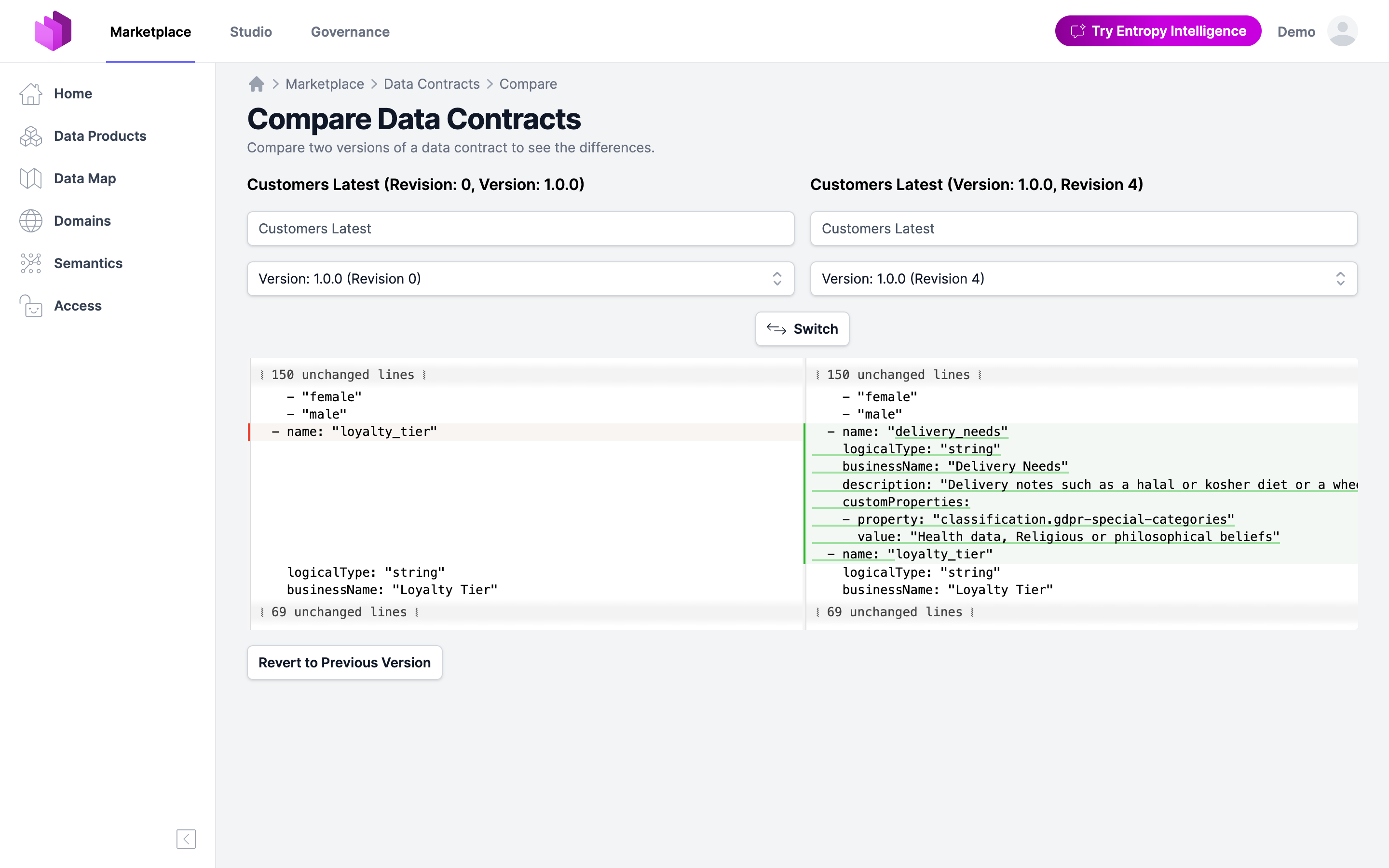
Task: Click the Access icon in sidebar
Action: tap(31, 306)
